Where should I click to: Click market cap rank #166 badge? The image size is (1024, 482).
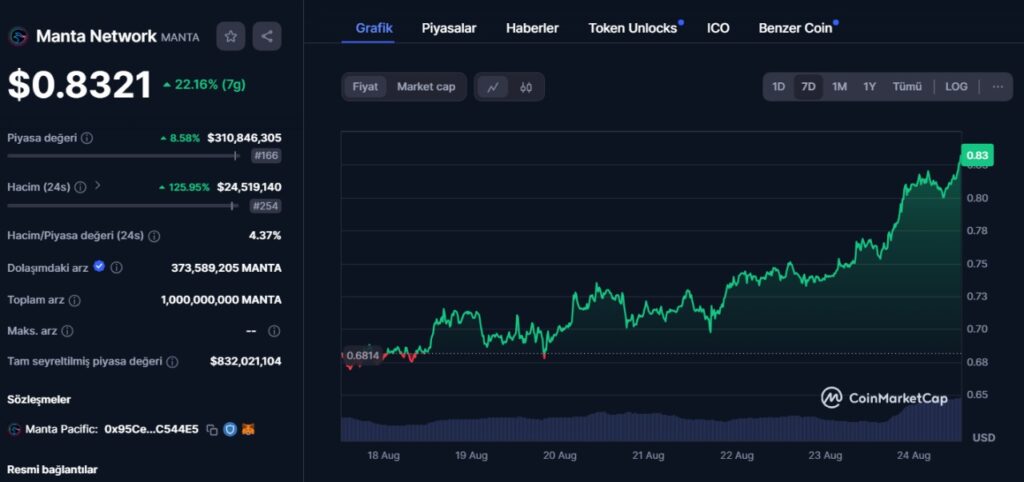266,156
